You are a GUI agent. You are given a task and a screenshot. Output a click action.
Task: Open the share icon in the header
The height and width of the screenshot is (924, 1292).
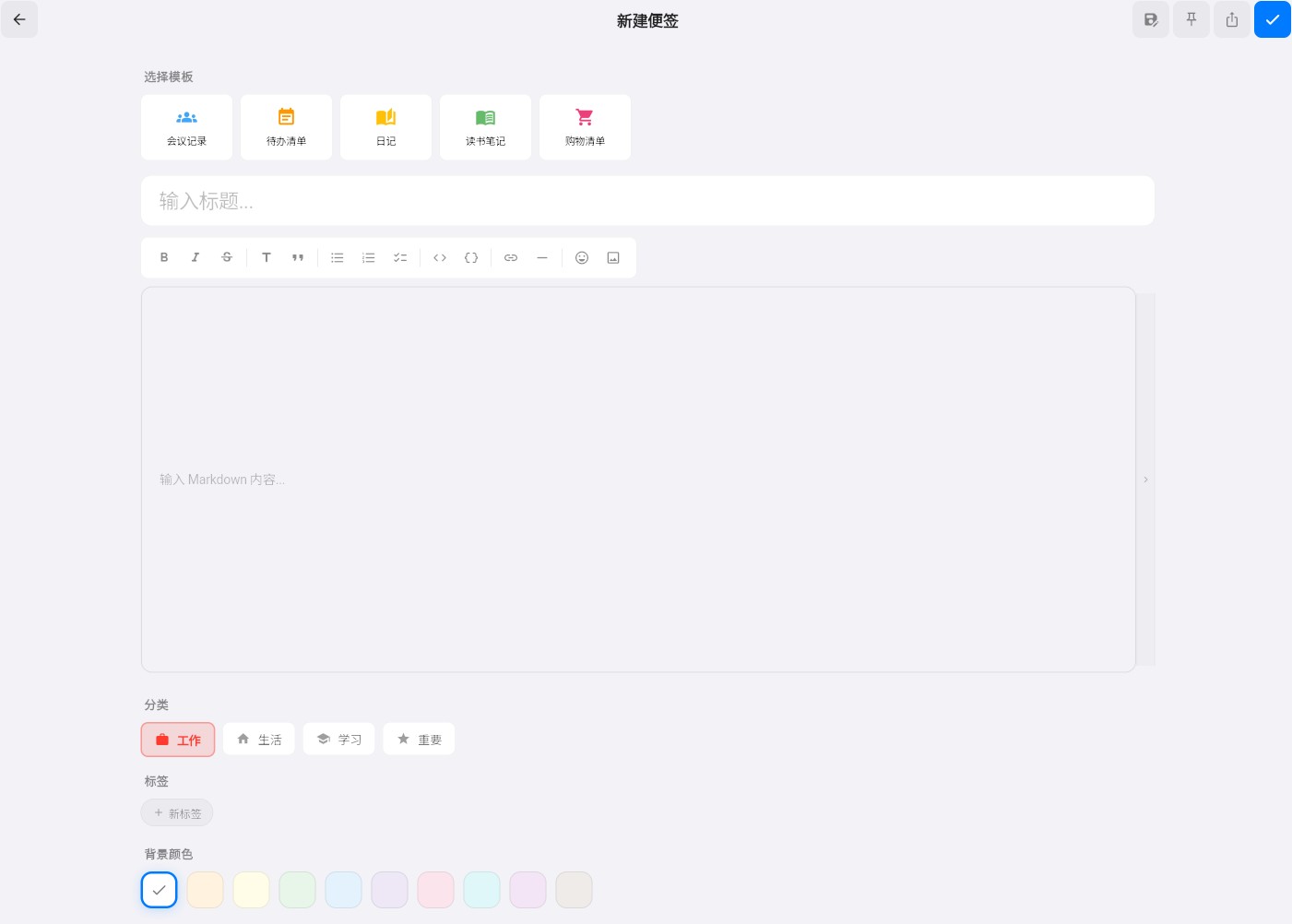coord(1232,19)
